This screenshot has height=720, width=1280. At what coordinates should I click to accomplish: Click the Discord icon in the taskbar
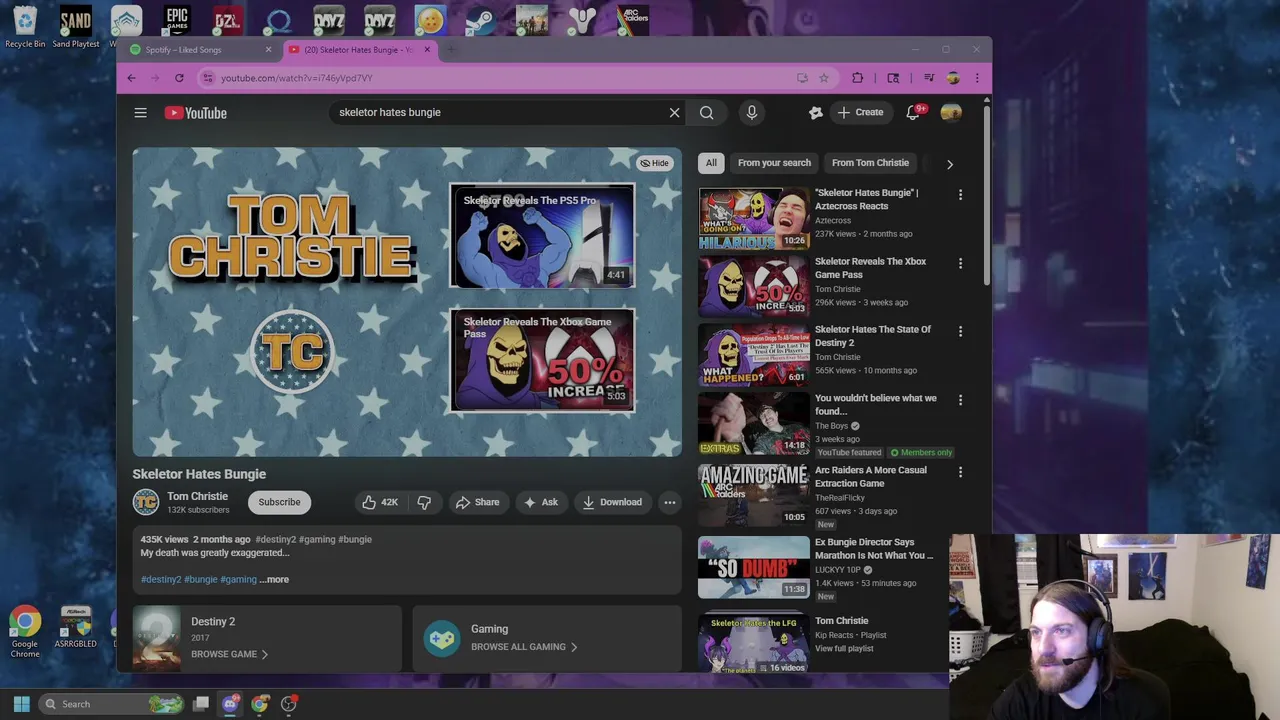pyautogui.click(x=230, y=704)
